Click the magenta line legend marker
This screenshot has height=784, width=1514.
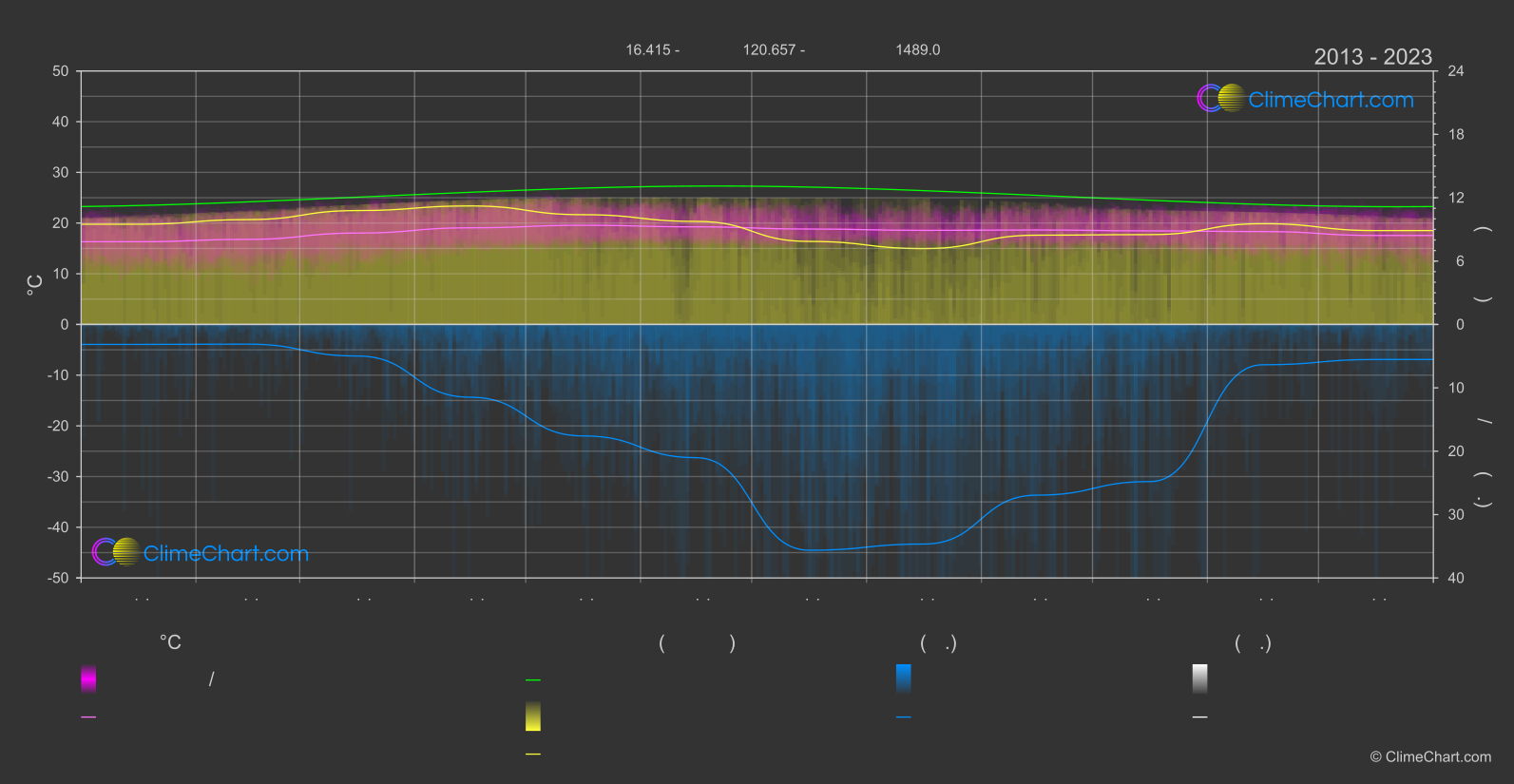point(88,717)
